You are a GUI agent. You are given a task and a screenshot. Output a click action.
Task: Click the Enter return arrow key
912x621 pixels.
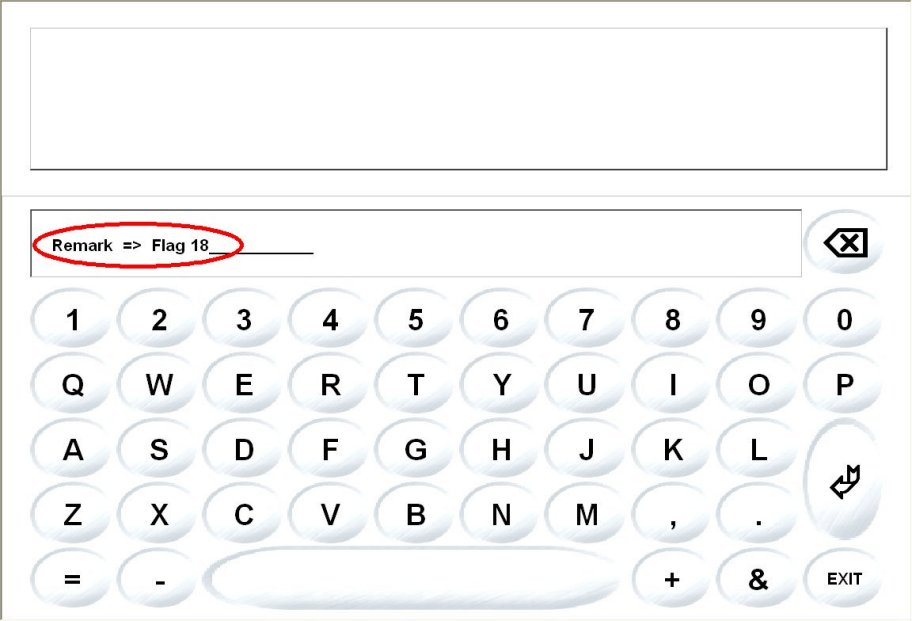coord(843,481)
